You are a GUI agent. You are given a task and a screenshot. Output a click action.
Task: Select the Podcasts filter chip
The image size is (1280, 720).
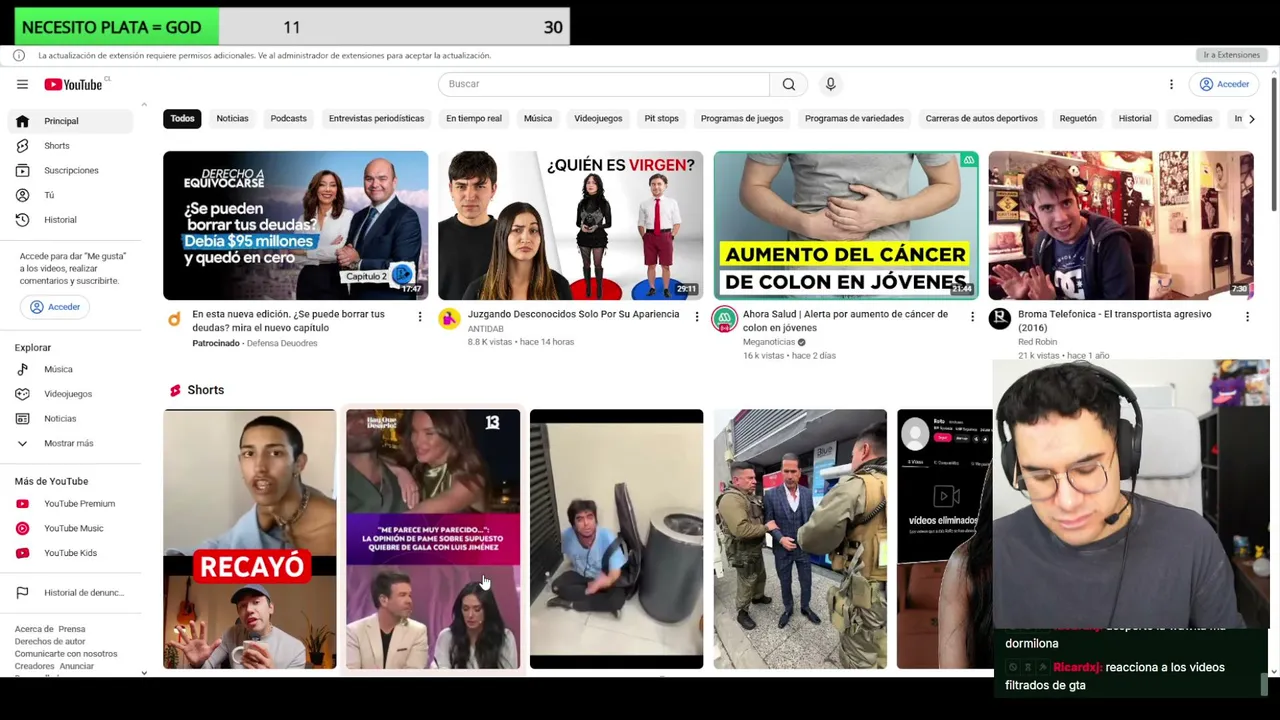(288, 119)
